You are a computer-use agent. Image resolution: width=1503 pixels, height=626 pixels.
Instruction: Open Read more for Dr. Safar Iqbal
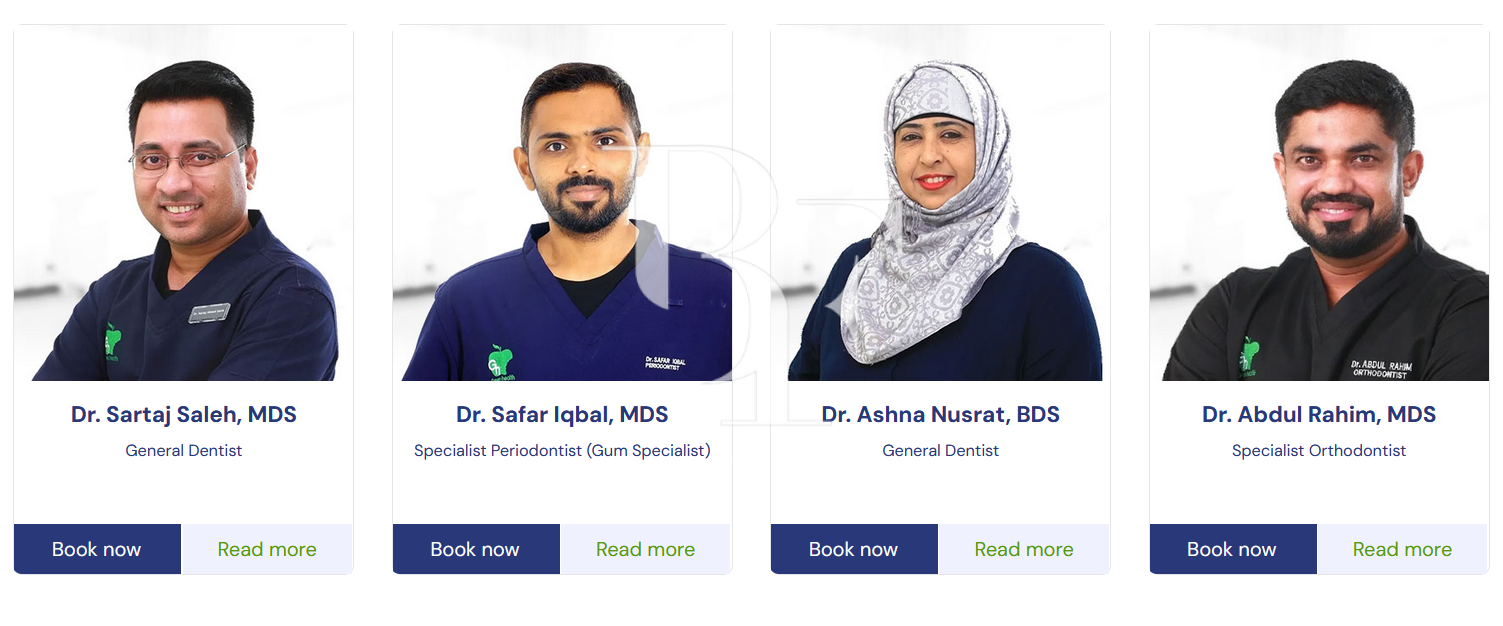(645, 549)
